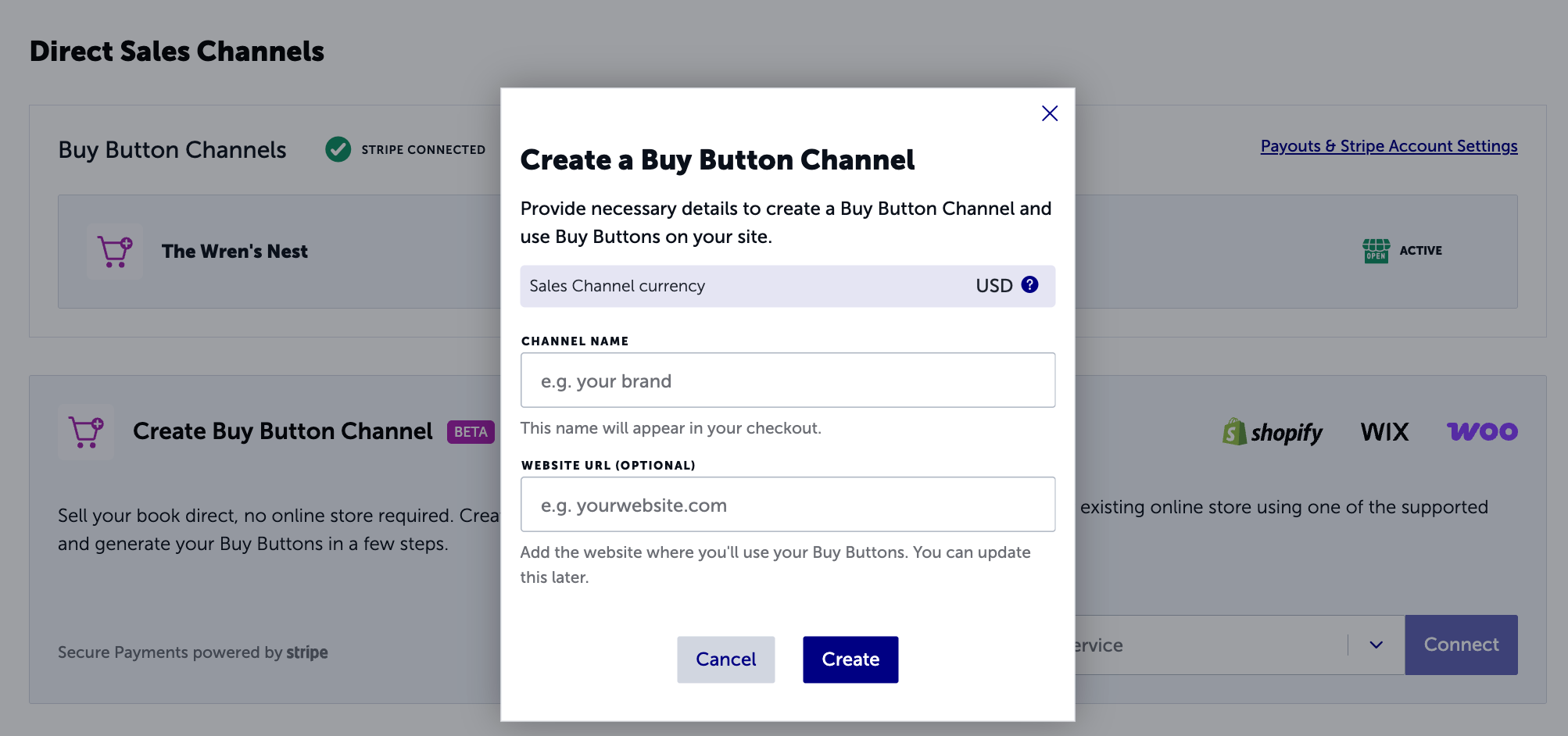Click the Sales Channel currency label

(617, 286)
